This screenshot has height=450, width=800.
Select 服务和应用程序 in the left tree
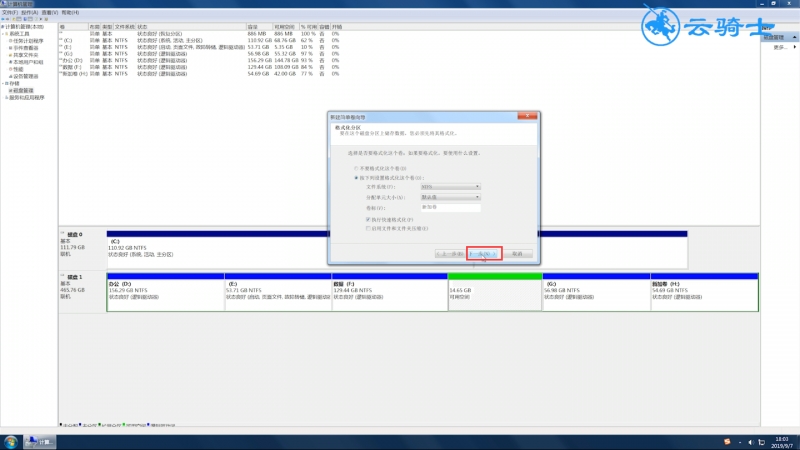pyautogui.click(x=26, y=96)
